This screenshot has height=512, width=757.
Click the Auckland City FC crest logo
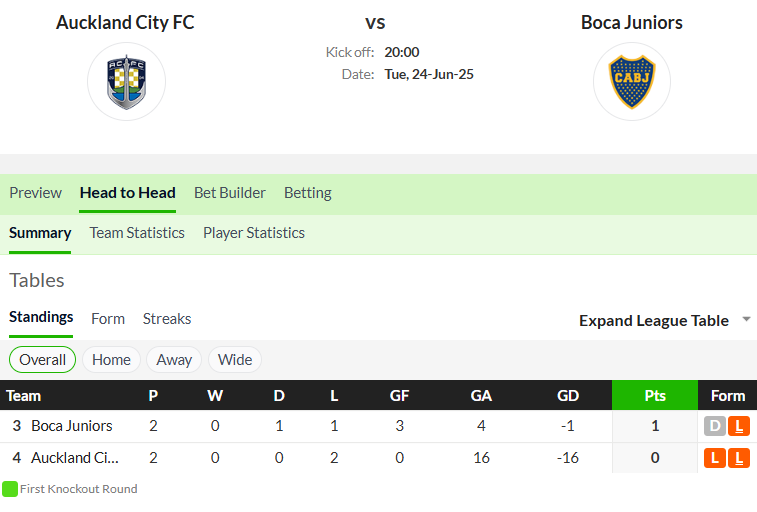(x=126, y=82)
